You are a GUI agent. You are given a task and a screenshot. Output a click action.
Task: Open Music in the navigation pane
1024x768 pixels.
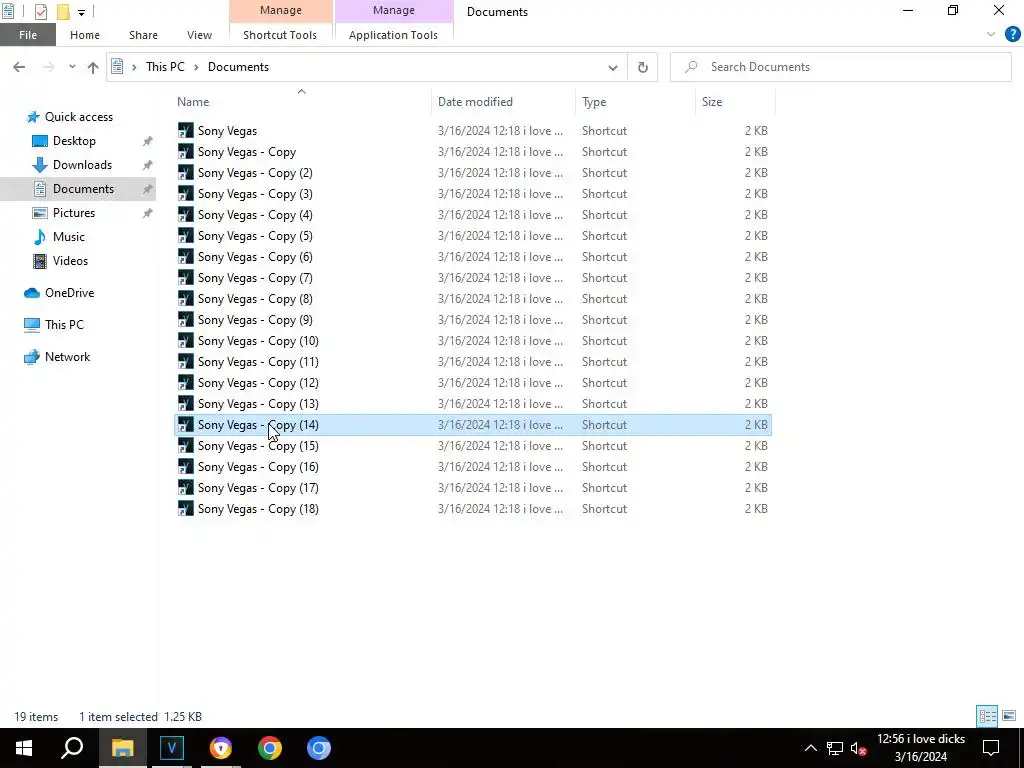click(69, 237)
